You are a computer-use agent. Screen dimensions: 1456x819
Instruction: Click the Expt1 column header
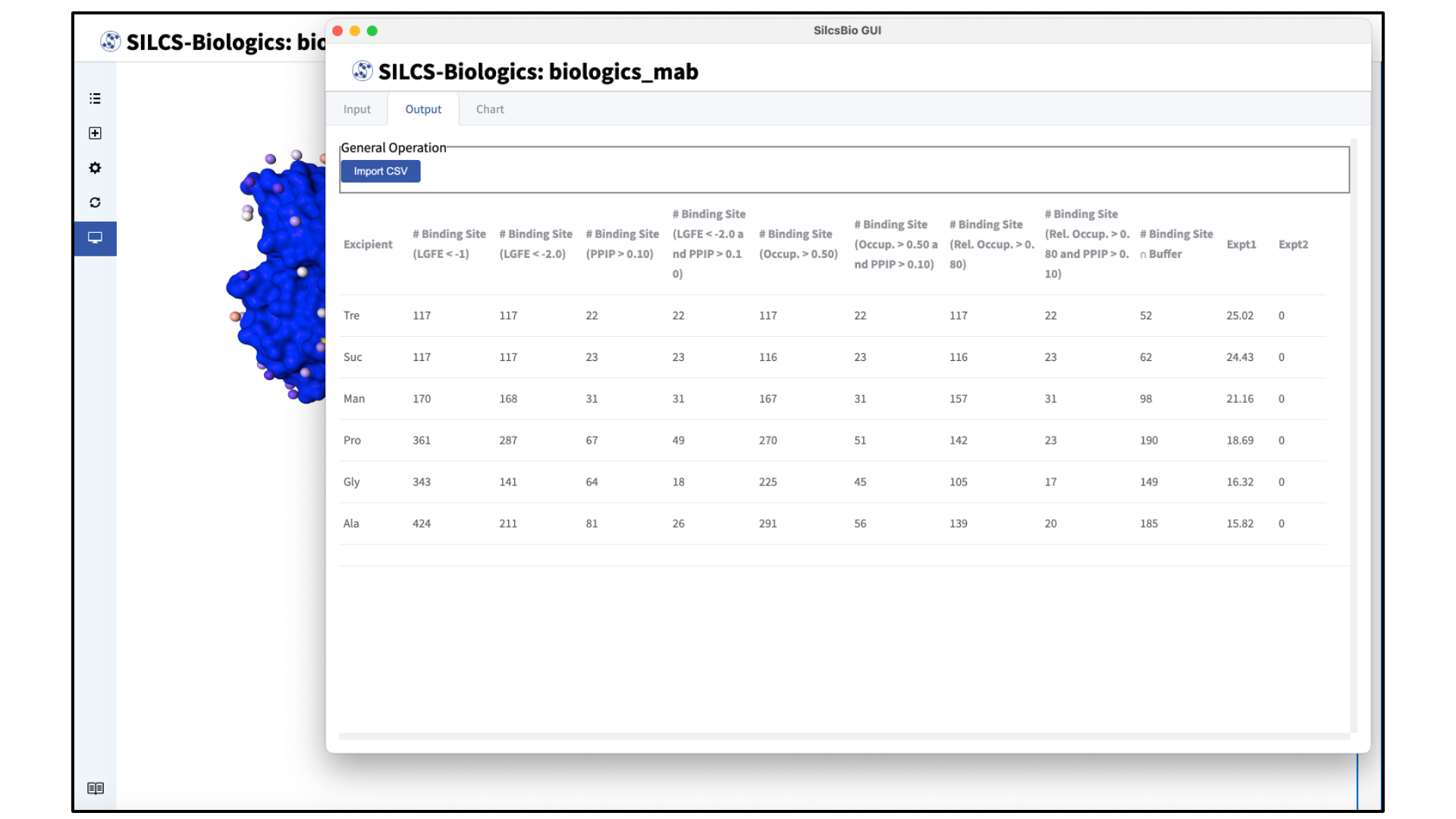pos(1241,244)
